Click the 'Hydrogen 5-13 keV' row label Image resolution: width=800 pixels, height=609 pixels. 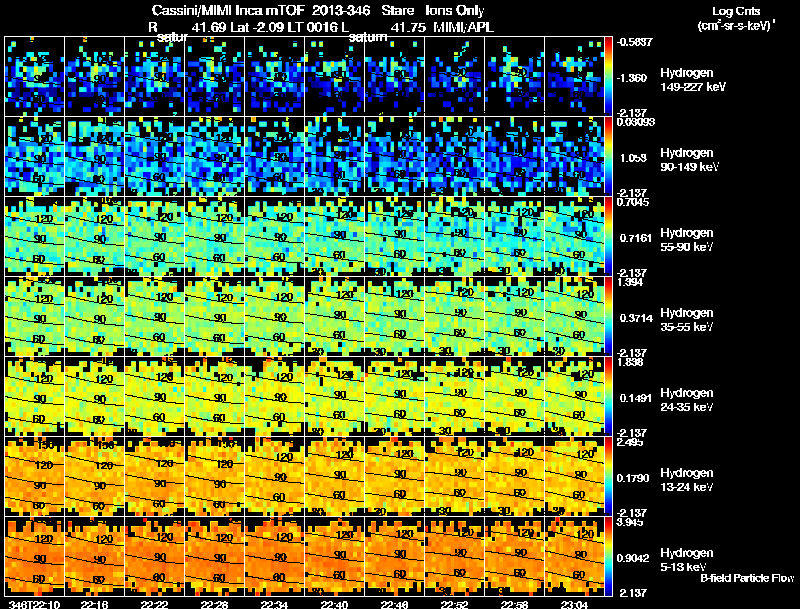point(687,560)
